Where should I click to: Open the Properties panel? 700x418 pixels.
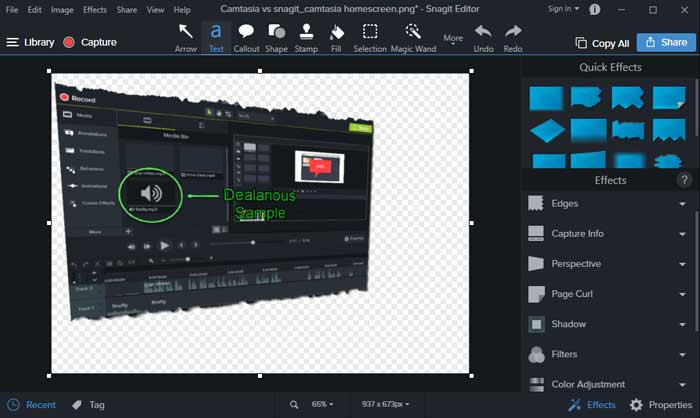click(661, 405)
